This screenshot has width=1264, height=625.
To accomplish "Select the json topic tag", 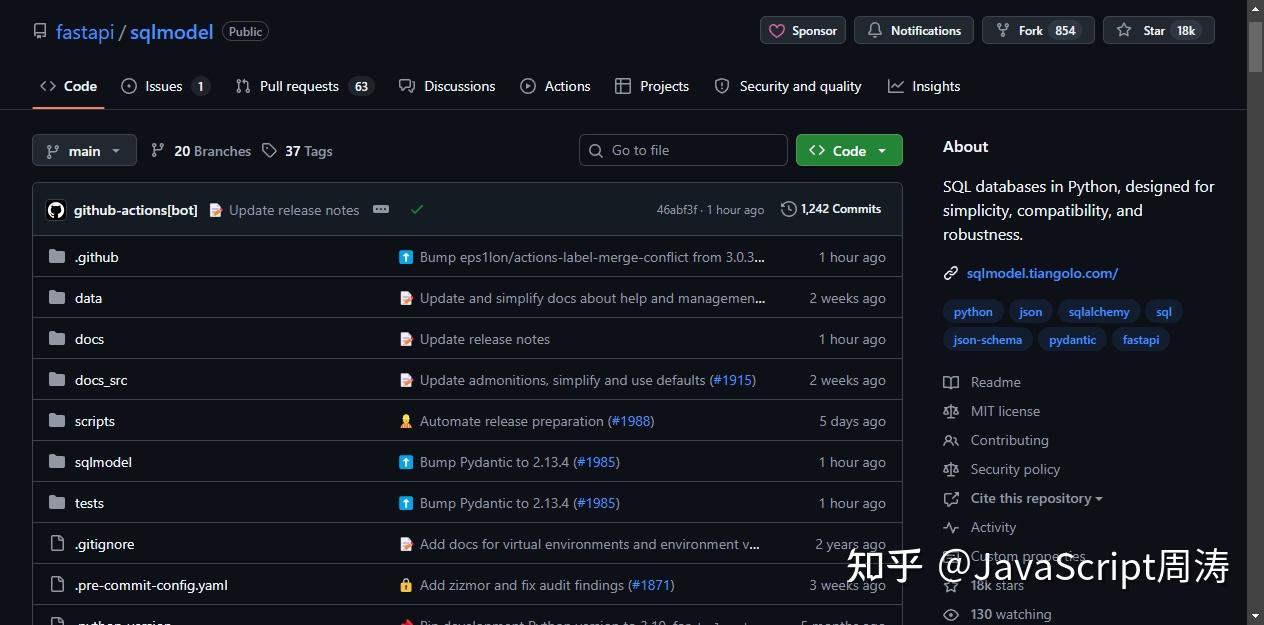I will pos(1030,312).
